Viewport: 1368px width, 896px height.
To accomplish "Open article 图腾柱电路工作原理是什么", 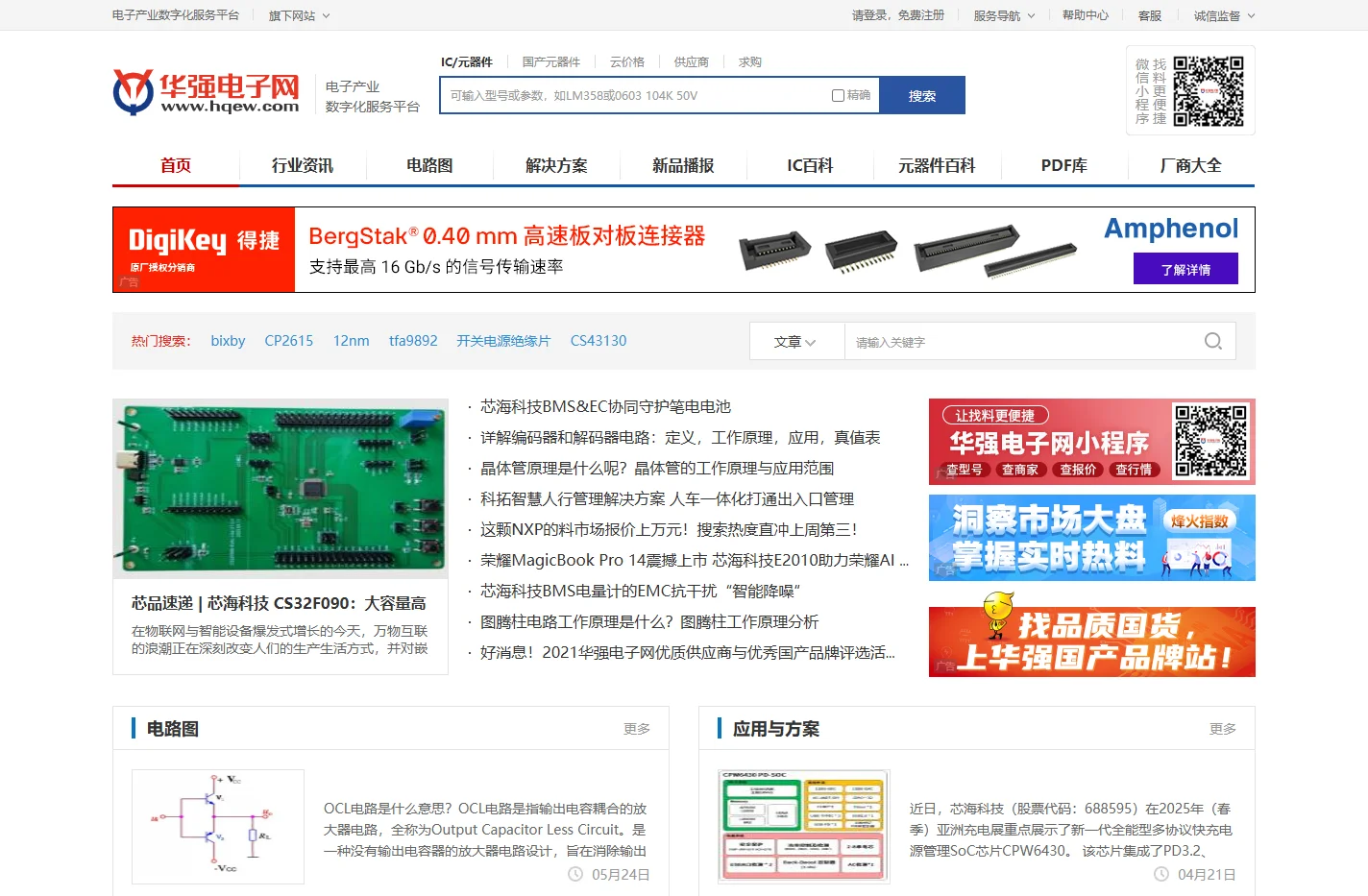I will (x=649, y=622).
